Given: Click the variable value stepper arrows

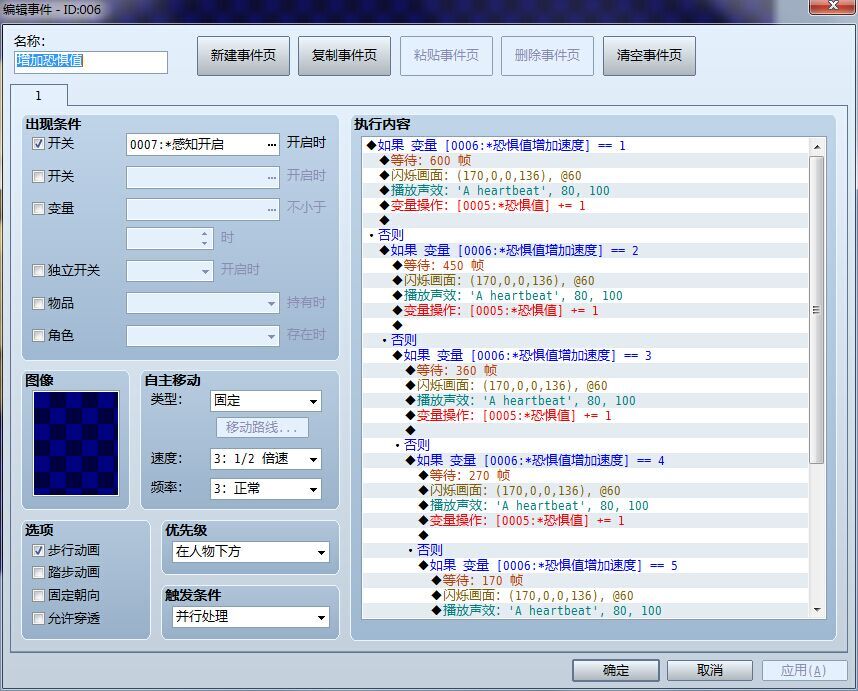Looking at the screenshot, I should [205, 238].
